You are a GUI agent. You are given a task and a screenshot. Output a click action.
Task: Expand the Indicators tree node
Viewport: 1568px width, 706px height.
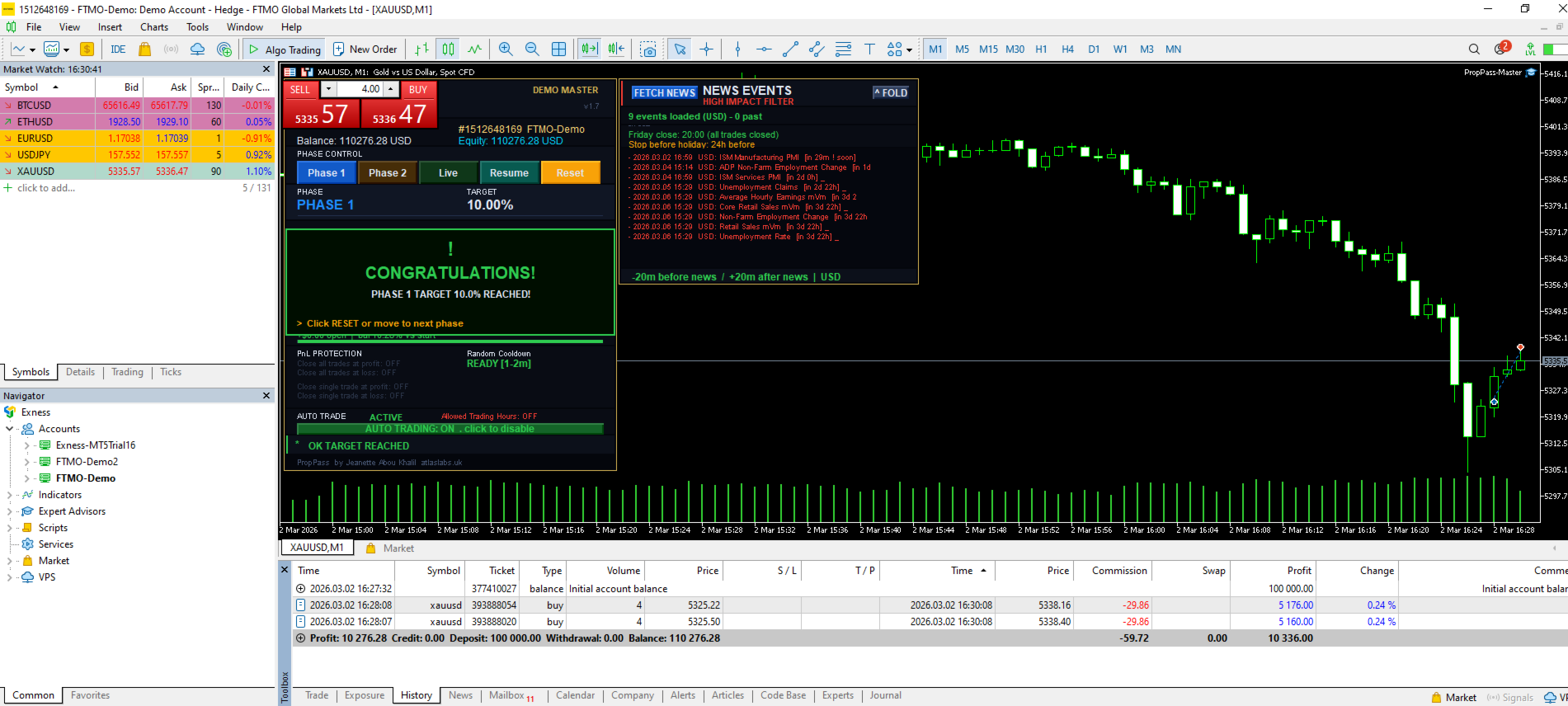click(9, 495)
